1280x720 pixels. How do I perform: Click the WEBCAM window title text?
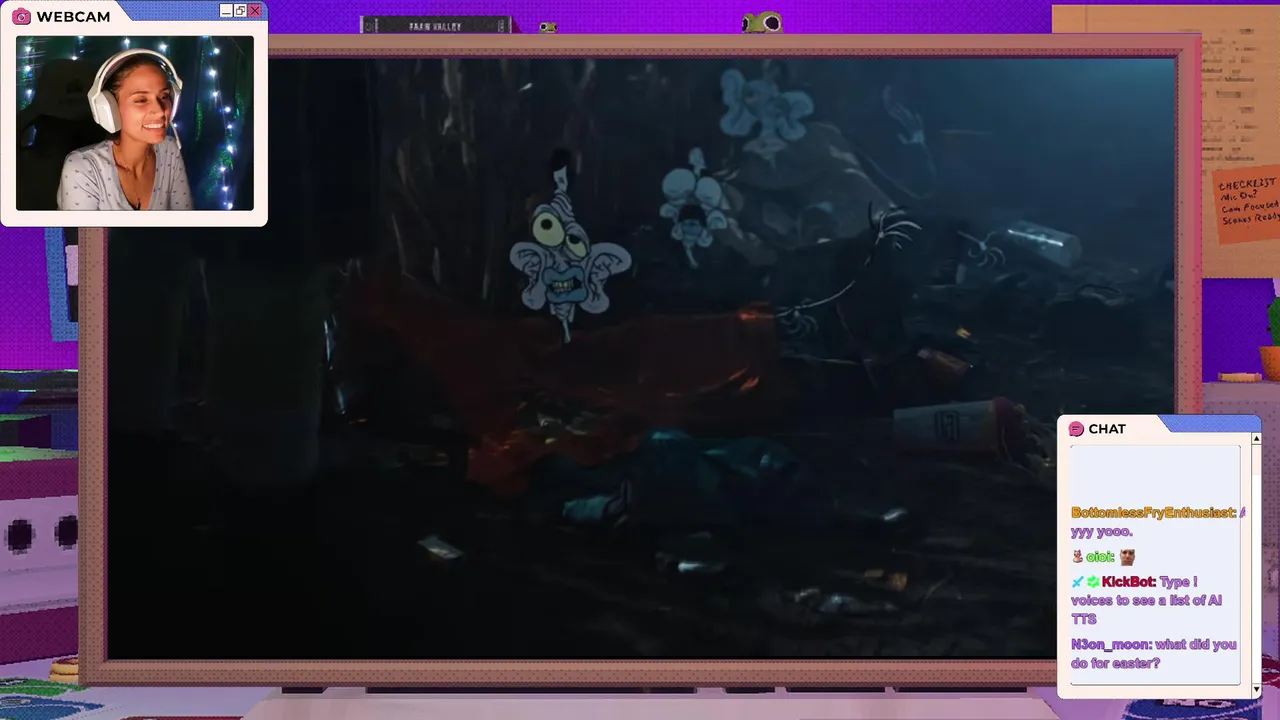[x=73, y=16]
